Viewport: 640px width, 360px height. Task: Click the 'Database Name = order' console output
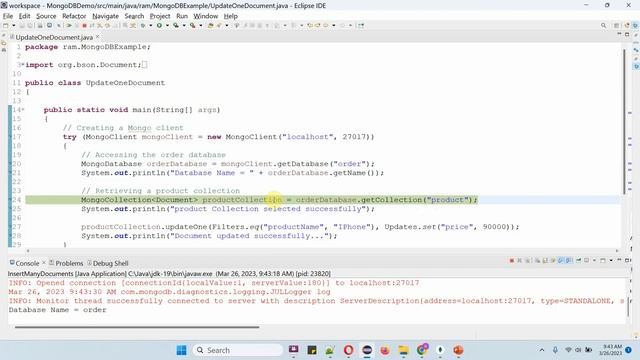[x=58, y=310]
